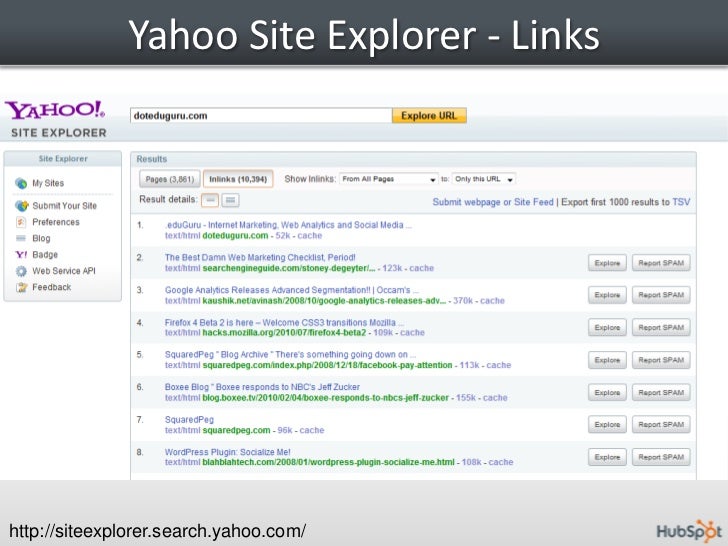Export results via TSV link
Viewport: 728px width, 546px height.
point(681,202)
